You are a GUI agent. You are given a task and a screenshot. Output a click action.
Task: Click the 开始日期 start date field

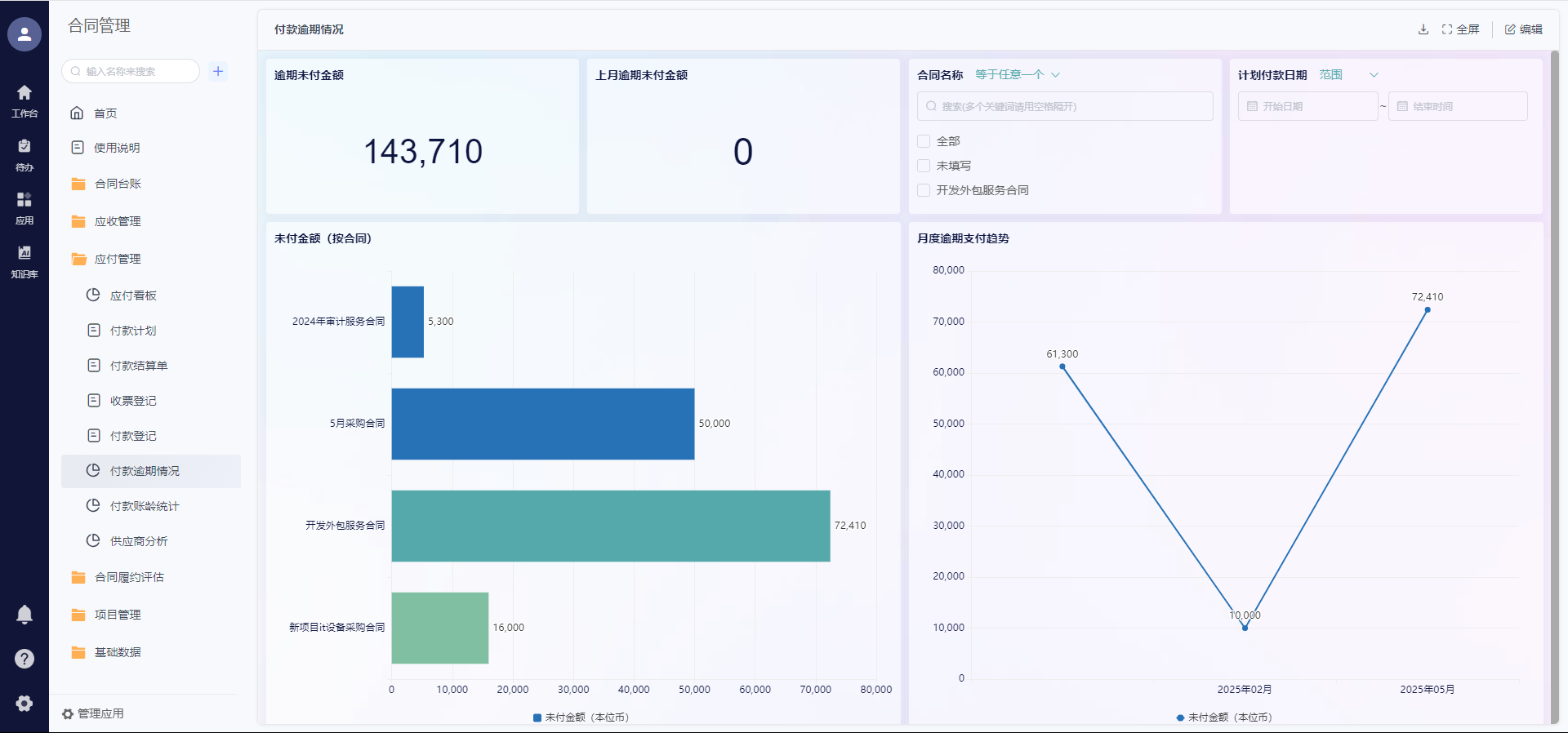(x=1307, y=106)
